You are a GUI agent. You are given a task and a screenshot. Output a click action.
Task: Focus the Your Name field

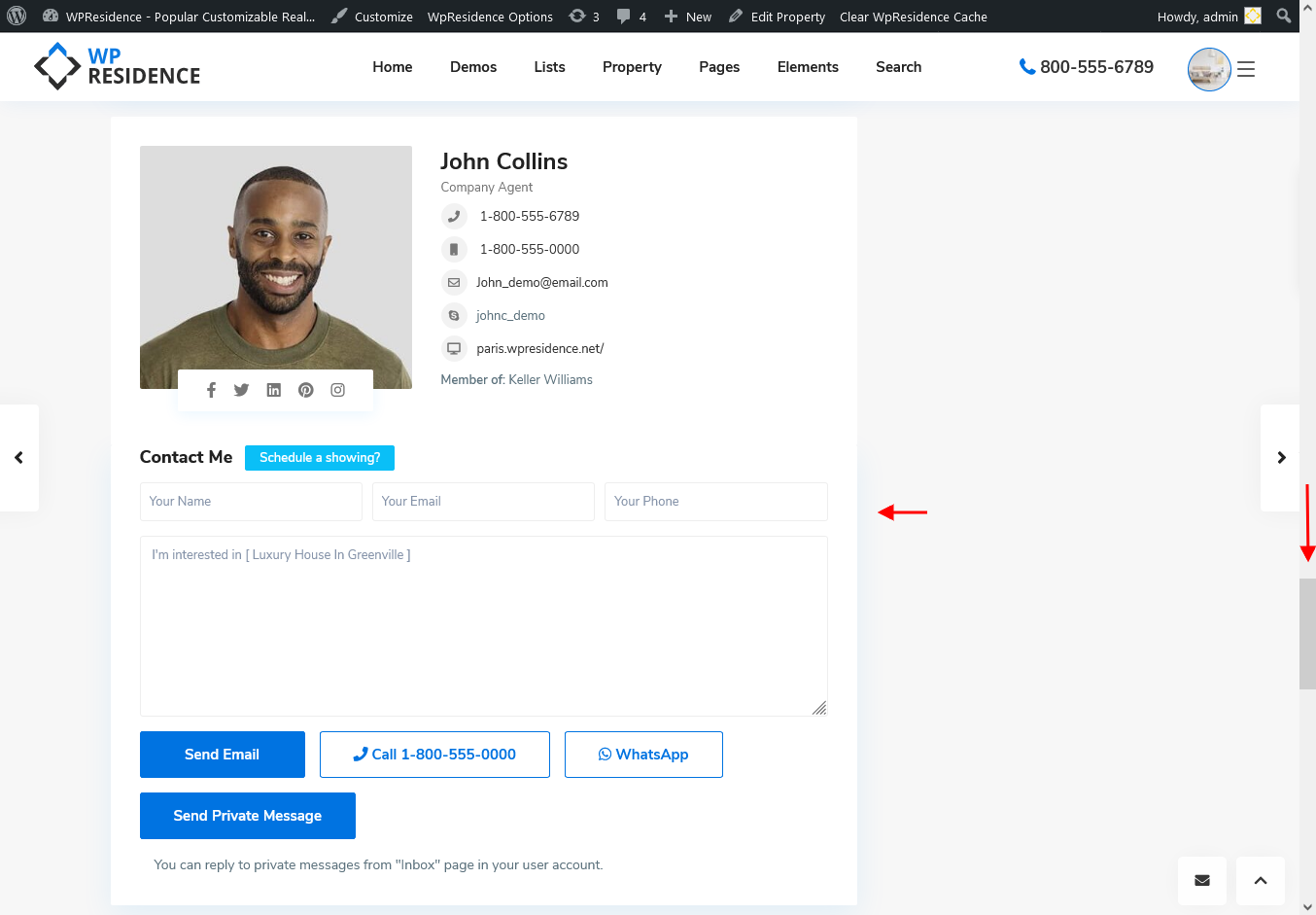click(x=251, y=502)
